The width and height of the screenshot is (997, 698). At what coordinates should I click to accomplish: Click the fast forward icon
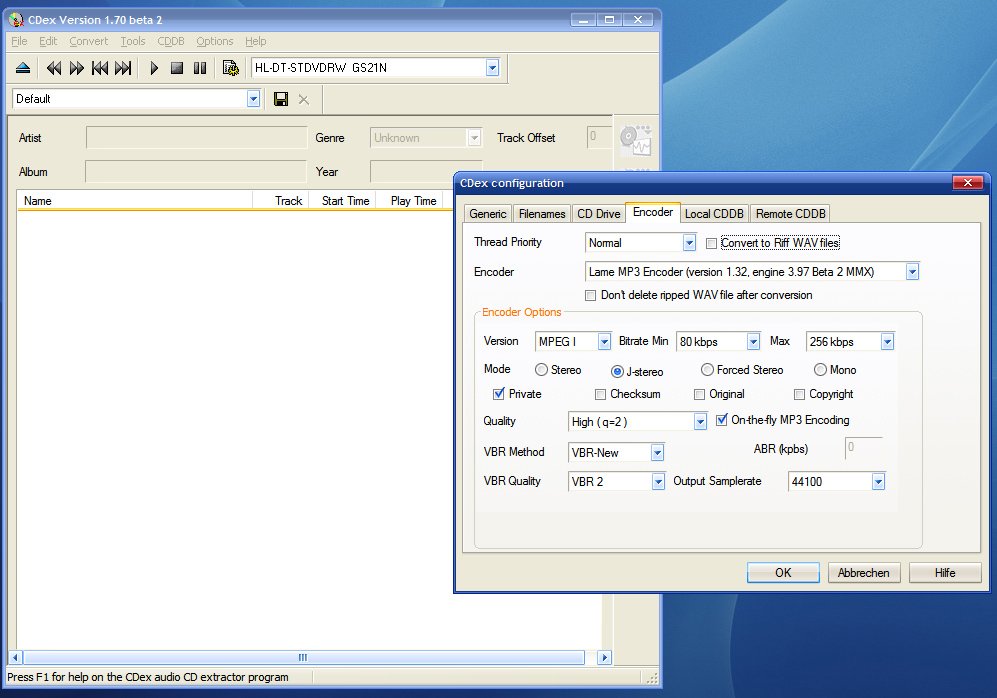(x=77, y=68)
